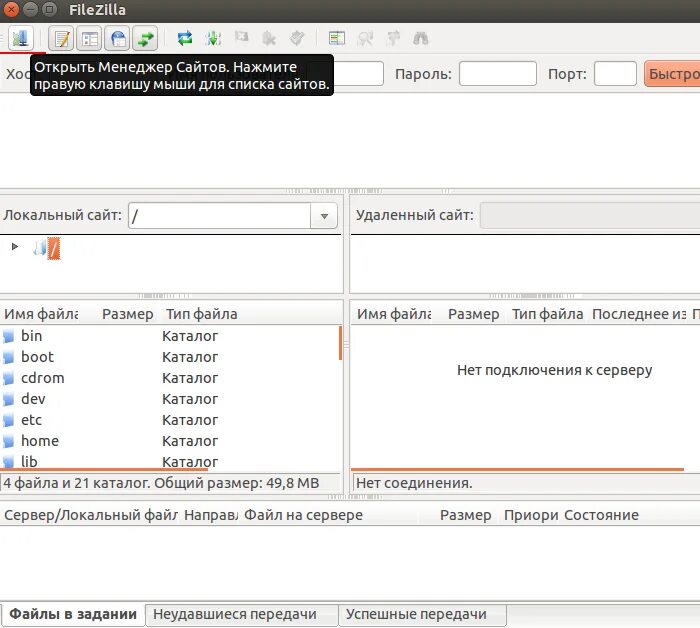Click the Удаленный сайт path field
This screenshot has height=628, width=700.
click(x=590, y=216)
